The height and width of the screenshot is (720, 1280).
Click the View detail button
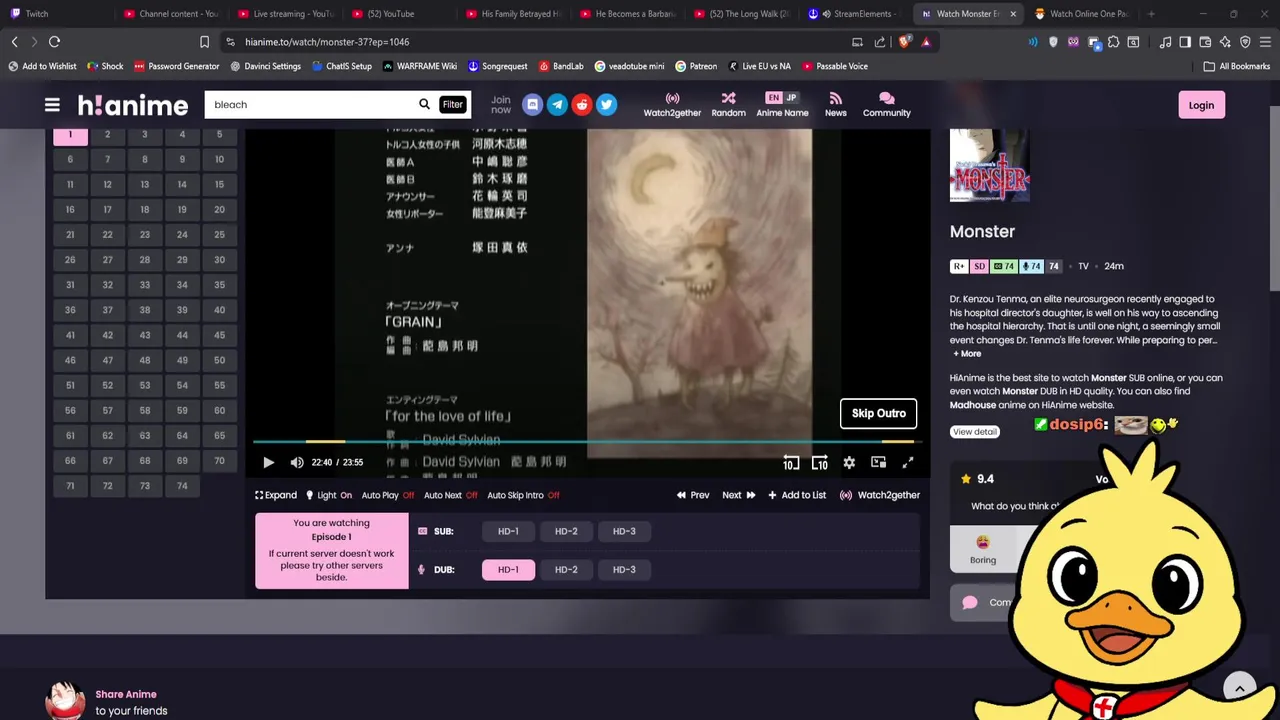pyautogui.click(x=975, y=432)
